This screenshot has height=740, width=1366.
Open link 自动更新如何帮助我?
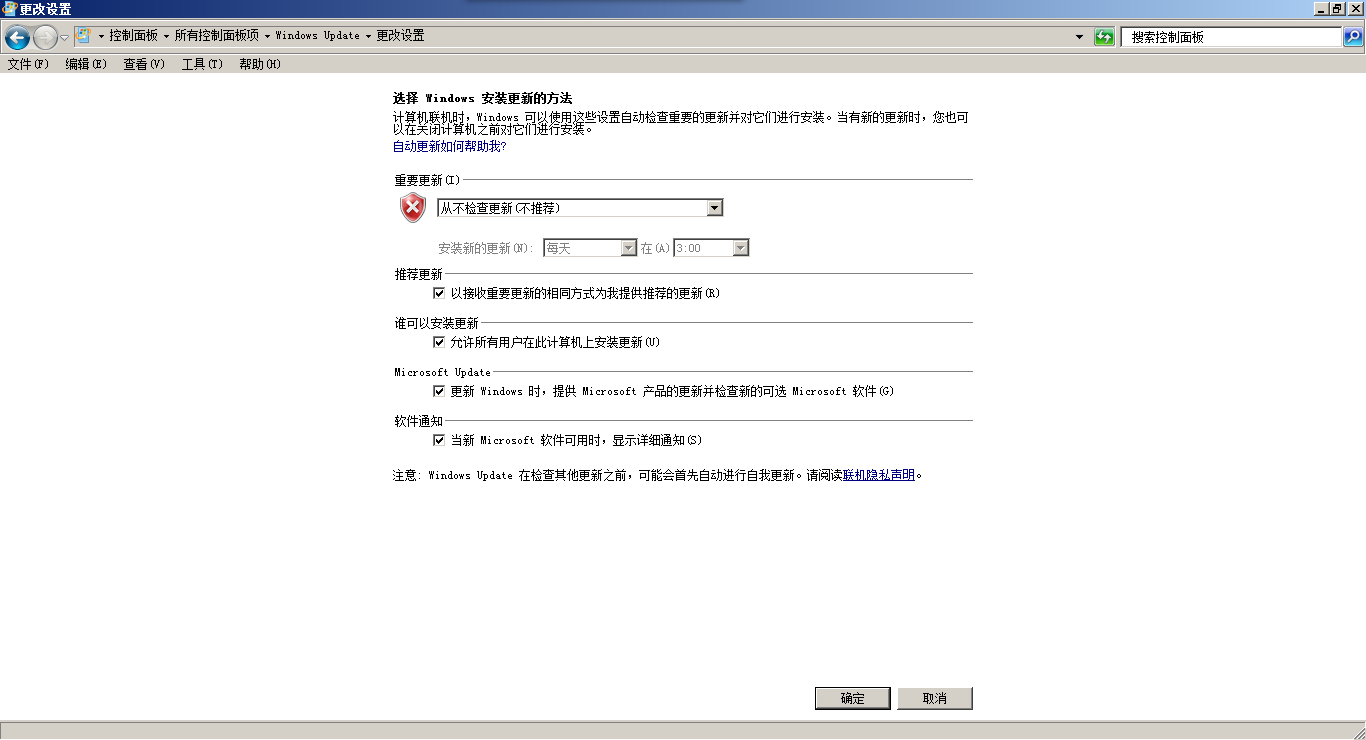click(x=450, y=146)
